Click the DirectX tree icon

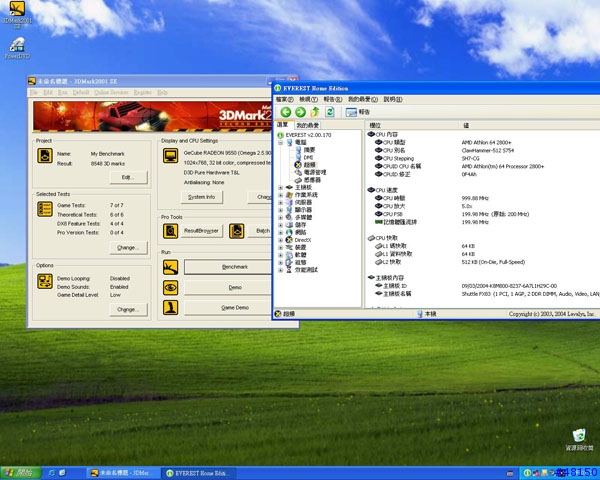click(289, 240)
